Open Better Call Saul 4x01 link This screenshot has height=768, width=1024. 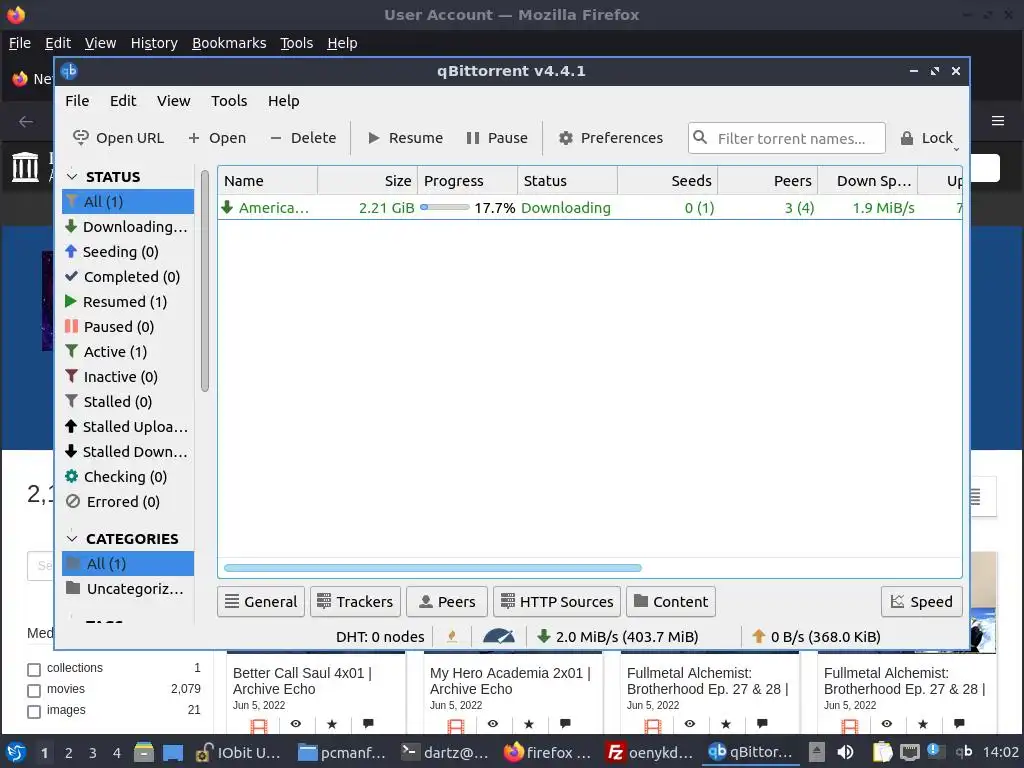pyautogui.click(x=302, y=681)
